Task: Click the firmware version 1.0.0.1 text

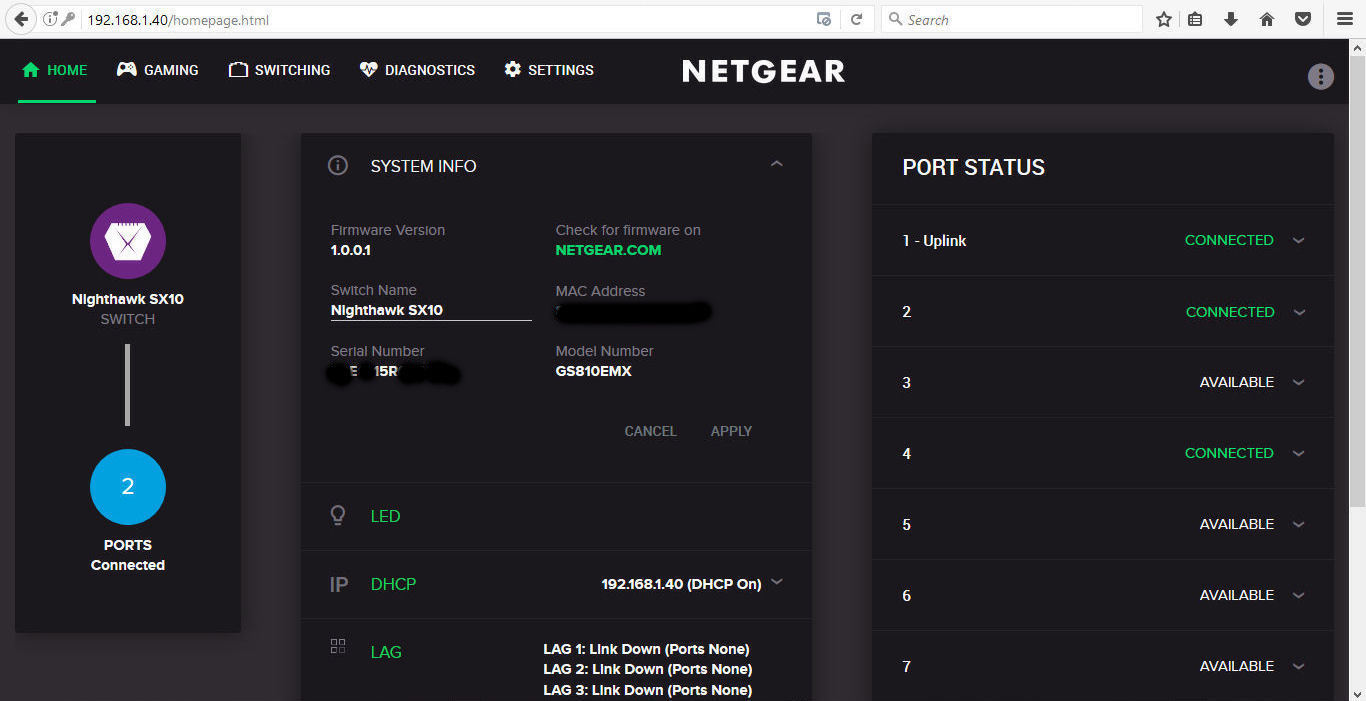Action: tap(351, 250)
